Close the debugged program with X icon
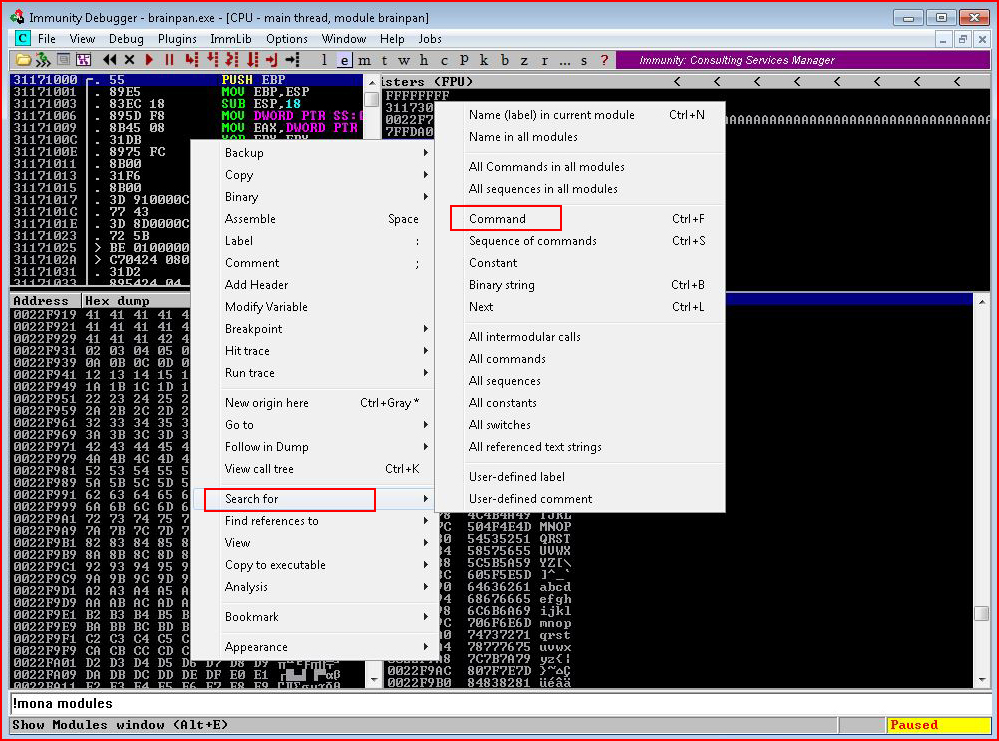Viewport: 999px width, 741px height. click(129, 60)
